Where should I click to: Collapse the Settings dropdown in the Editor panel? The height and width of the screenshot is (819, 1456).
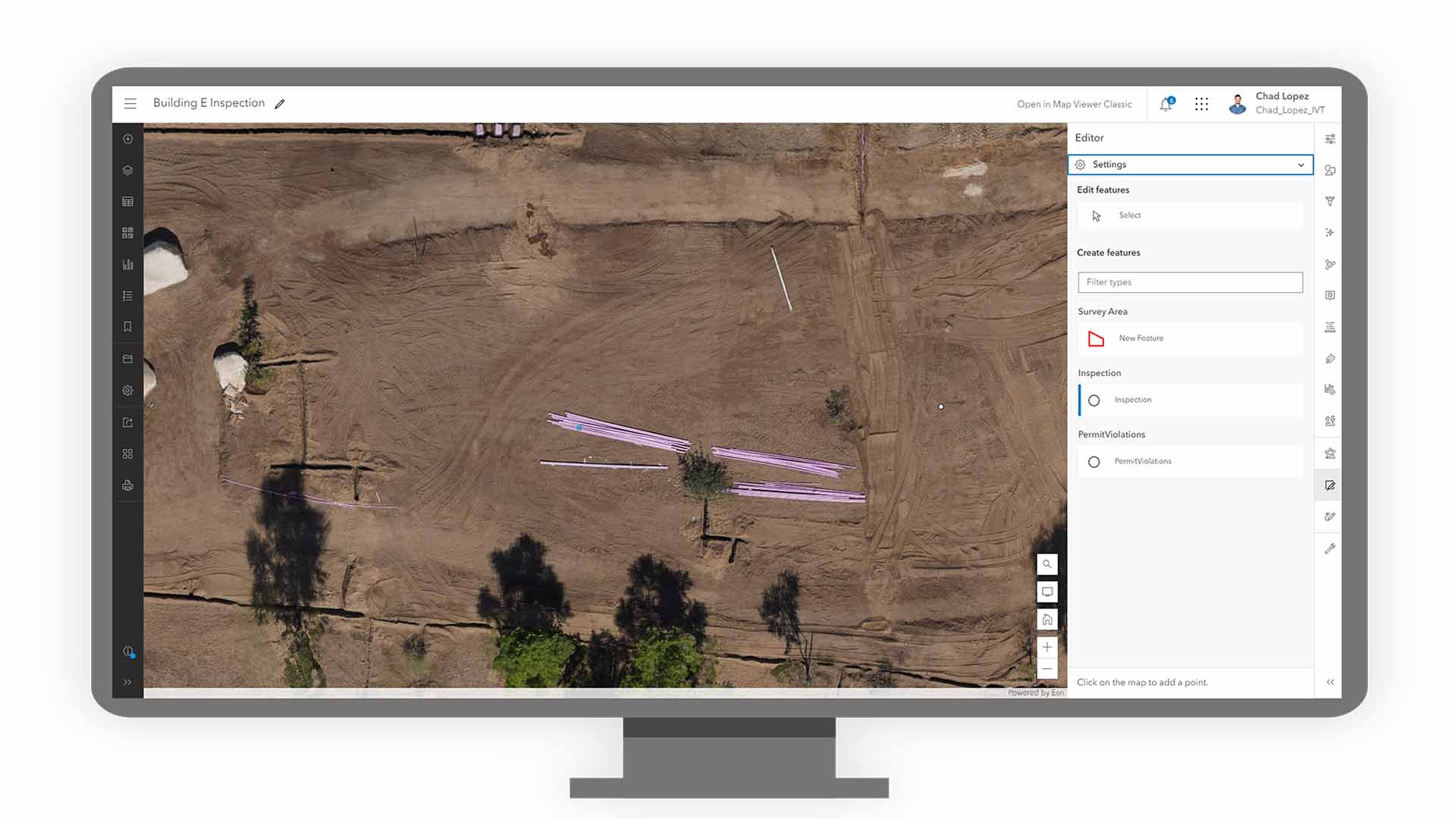tap(1301, 165)
